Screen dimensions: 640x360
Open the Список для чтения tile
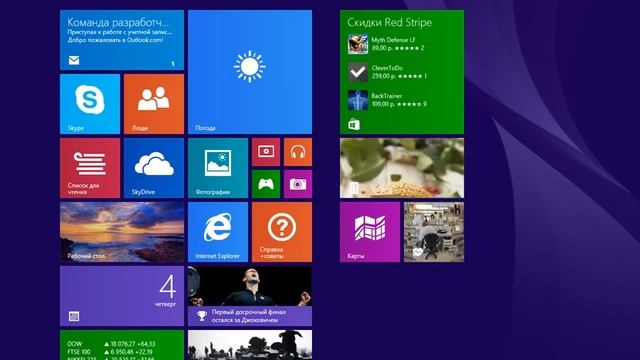pos(90,168)
